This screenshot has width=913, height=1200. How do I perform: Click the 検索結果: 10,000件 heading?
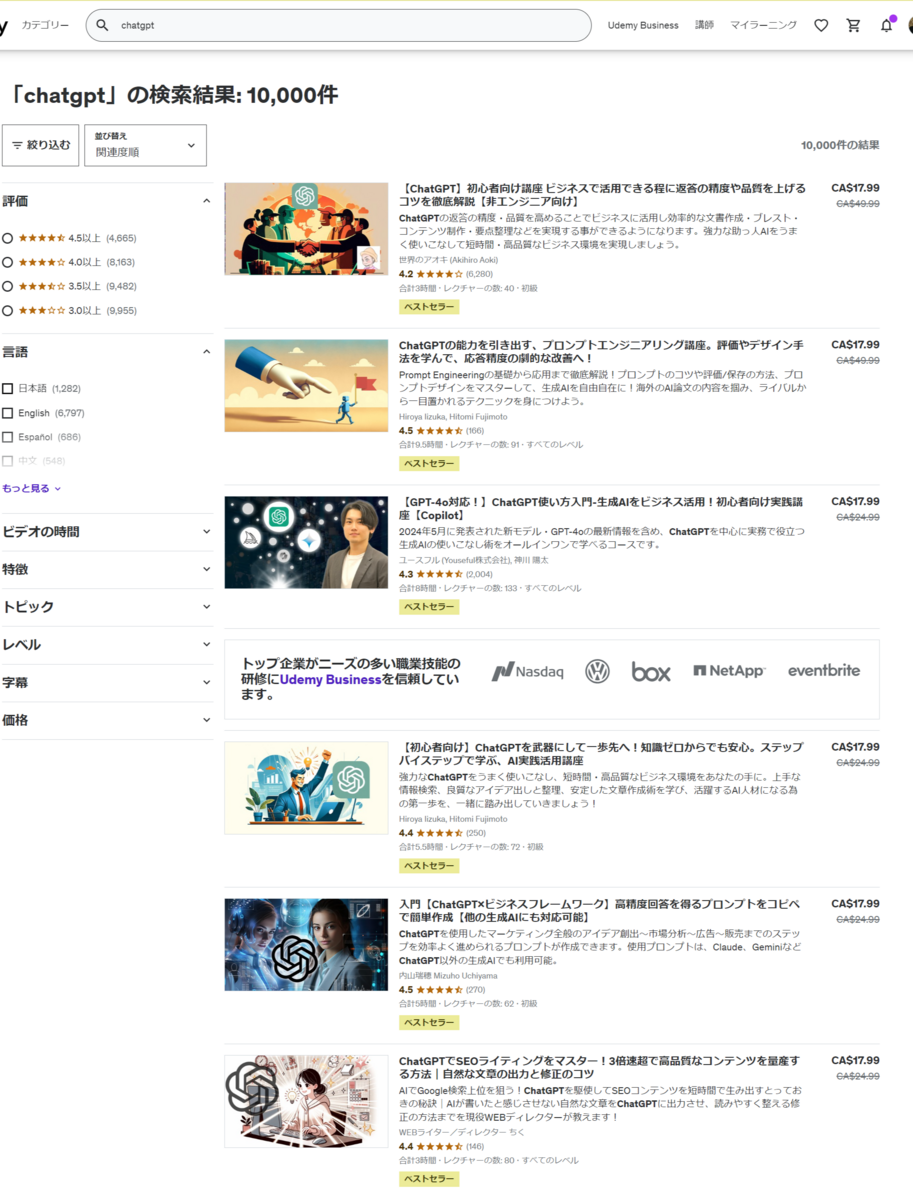[x=175, y=95]
